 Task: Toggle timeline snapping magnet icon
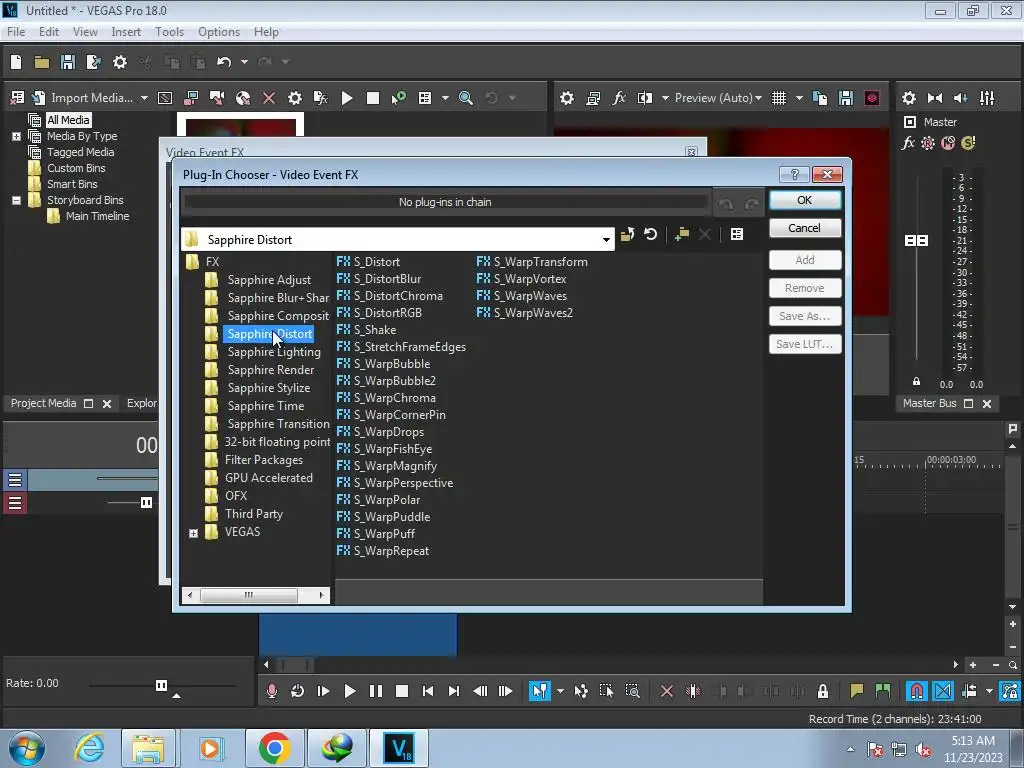(x=916, y=691)
